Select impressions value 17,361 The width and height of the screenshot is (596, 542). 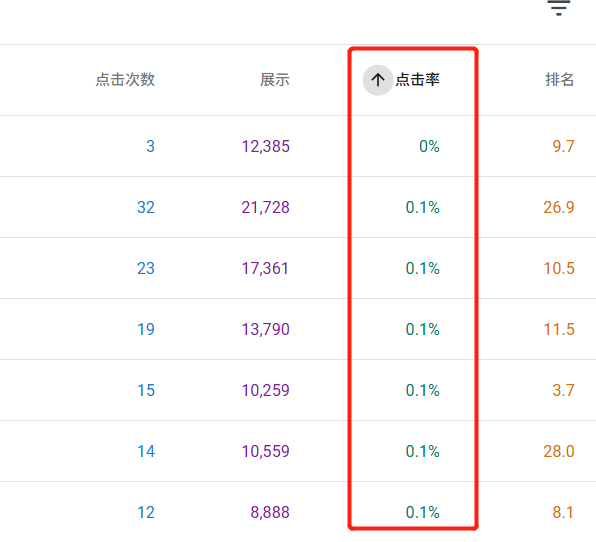265,268
